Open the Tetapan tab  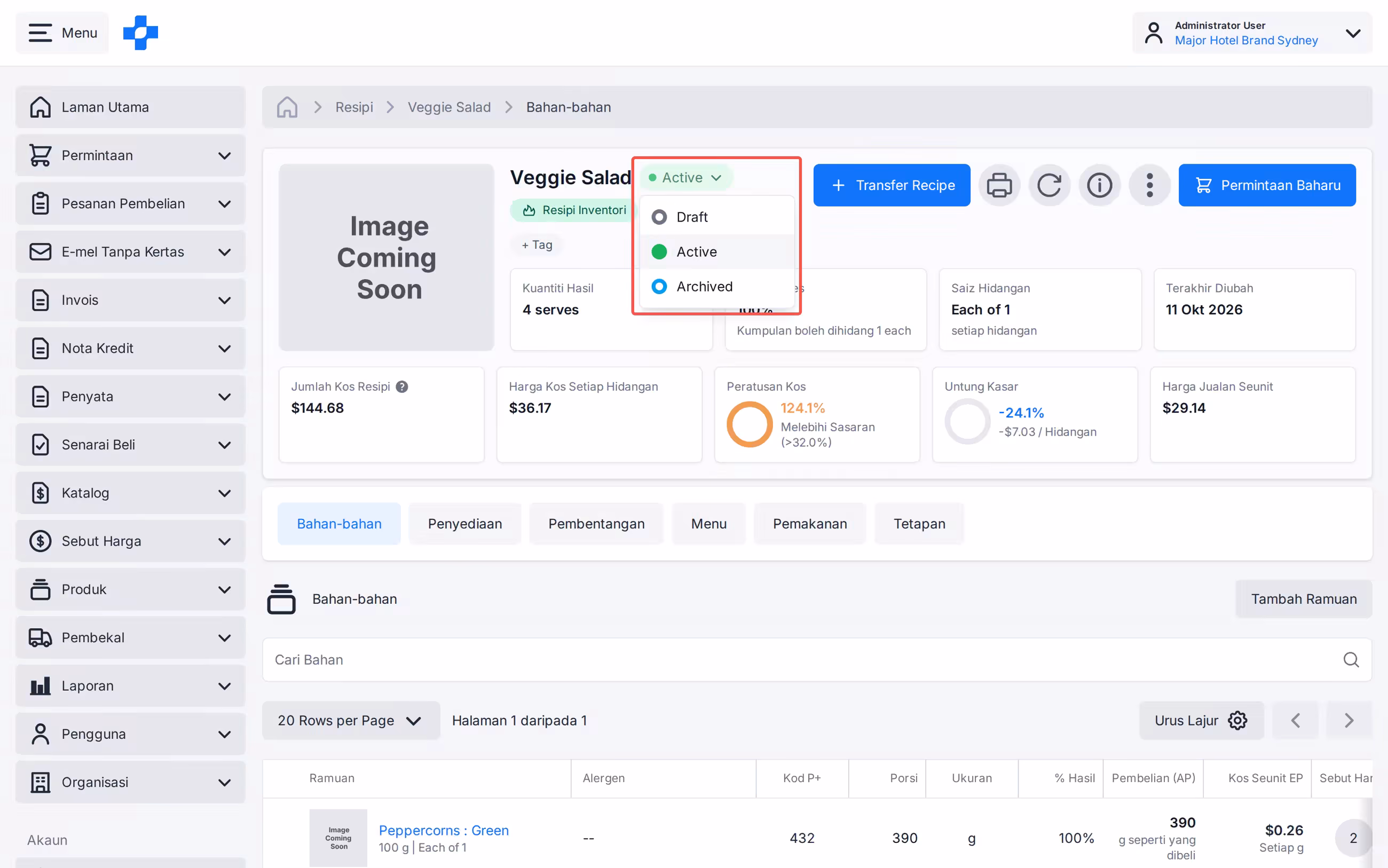[x=919, y=524]
